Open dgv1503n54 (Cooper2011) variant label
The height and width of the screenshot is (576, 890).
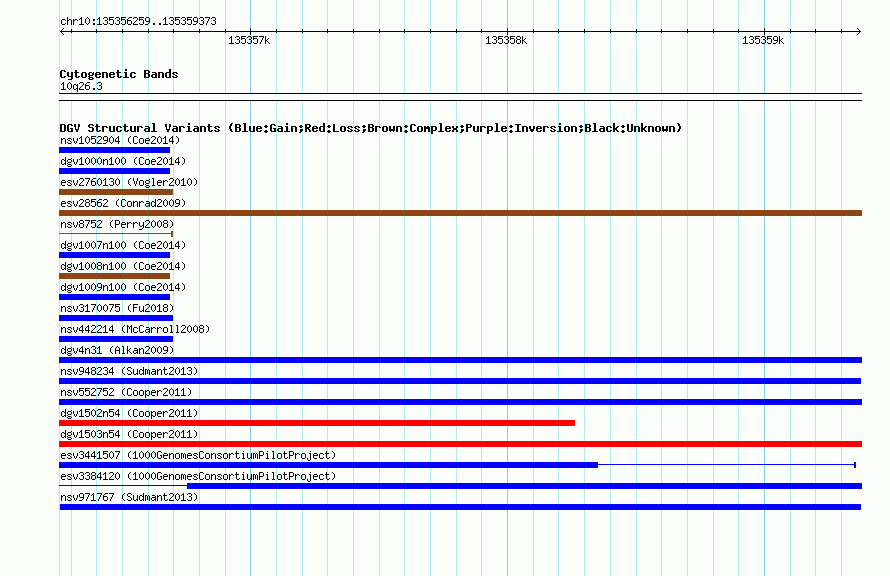coord(129,434)
